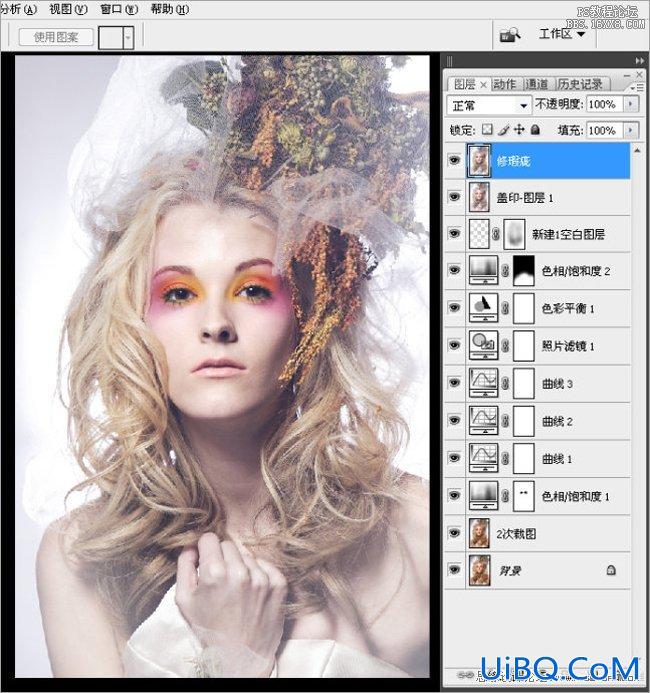This screenshot has height=693, width=650.
Task: Toggle visibility of 盖印-图层 1 layer
Action: [x=454, y=197]
